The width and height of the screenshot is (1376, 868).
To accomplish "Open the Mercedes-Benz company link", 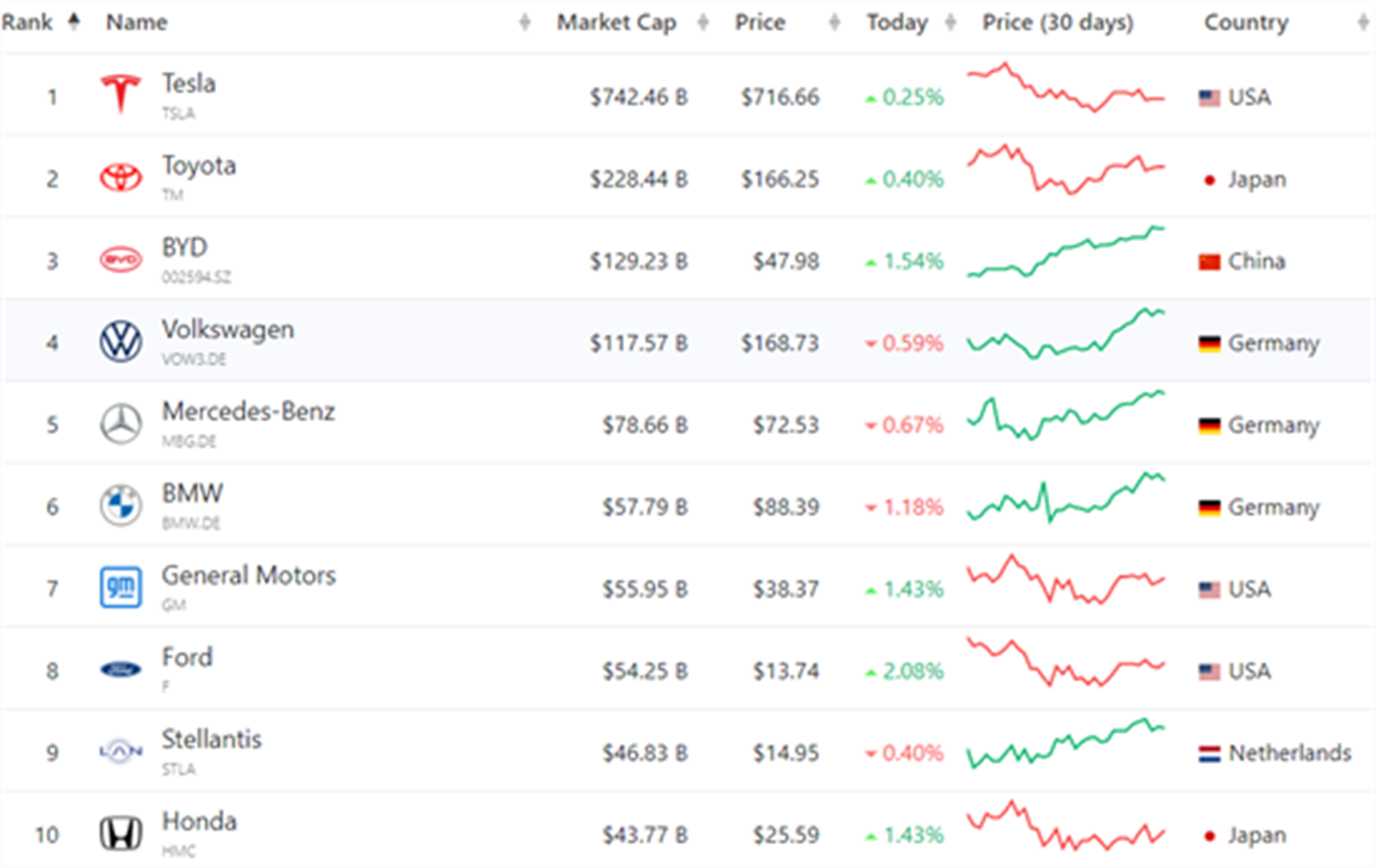I will tap(248, 411).
